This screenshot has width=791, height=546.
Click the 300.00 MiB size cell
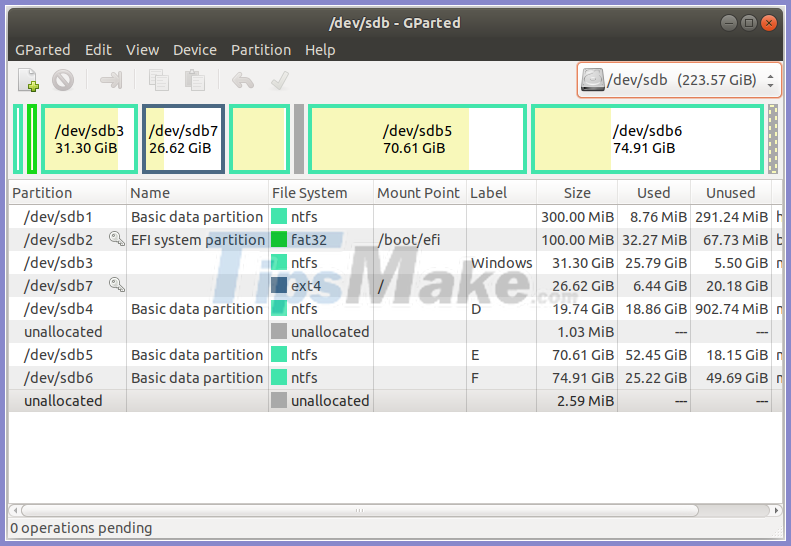[x=578, y=217]
